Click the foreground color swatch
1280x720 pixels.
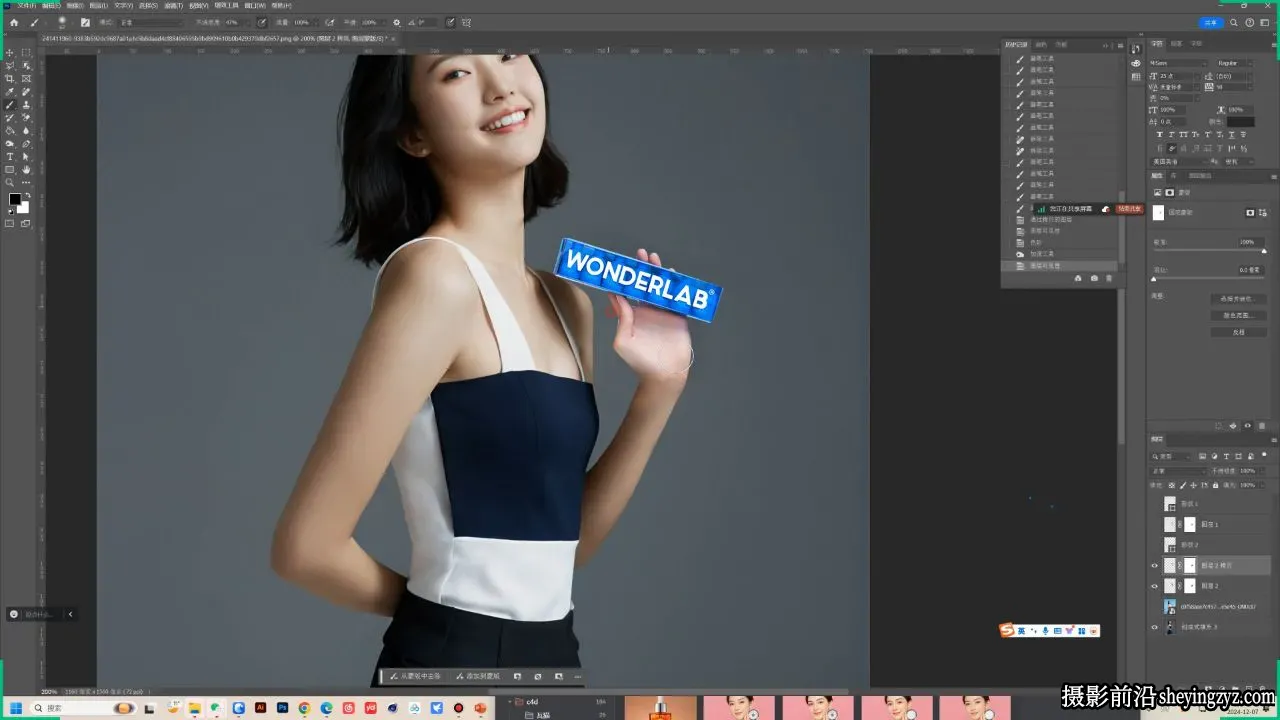click(15, 200)
